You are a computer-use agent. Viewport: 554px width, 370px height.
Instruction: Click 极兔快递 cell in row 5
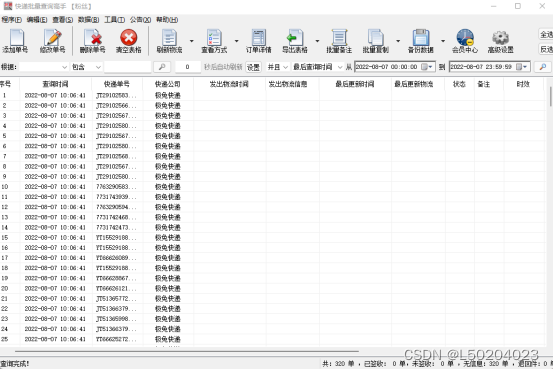(x=168, y=136)
